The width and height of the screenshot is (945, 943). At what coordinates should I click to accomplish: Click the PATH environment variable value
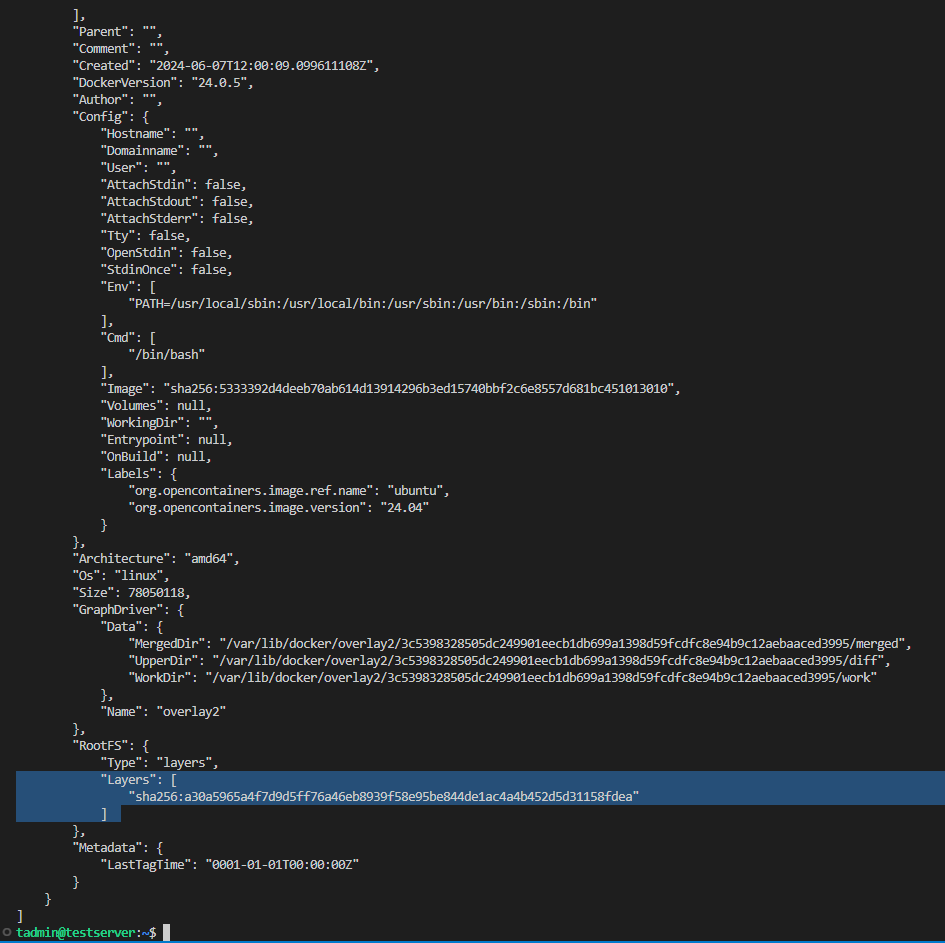[x=363, y=304]
